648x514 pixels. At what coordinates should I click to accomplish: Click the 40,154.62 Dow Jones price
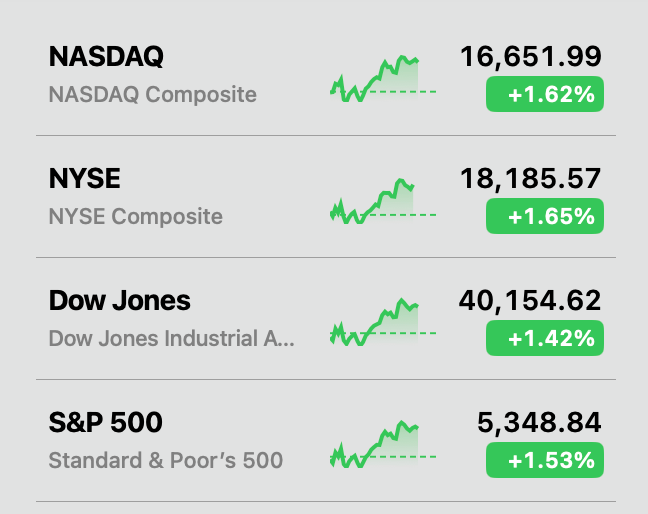click(x=530, y=301)
